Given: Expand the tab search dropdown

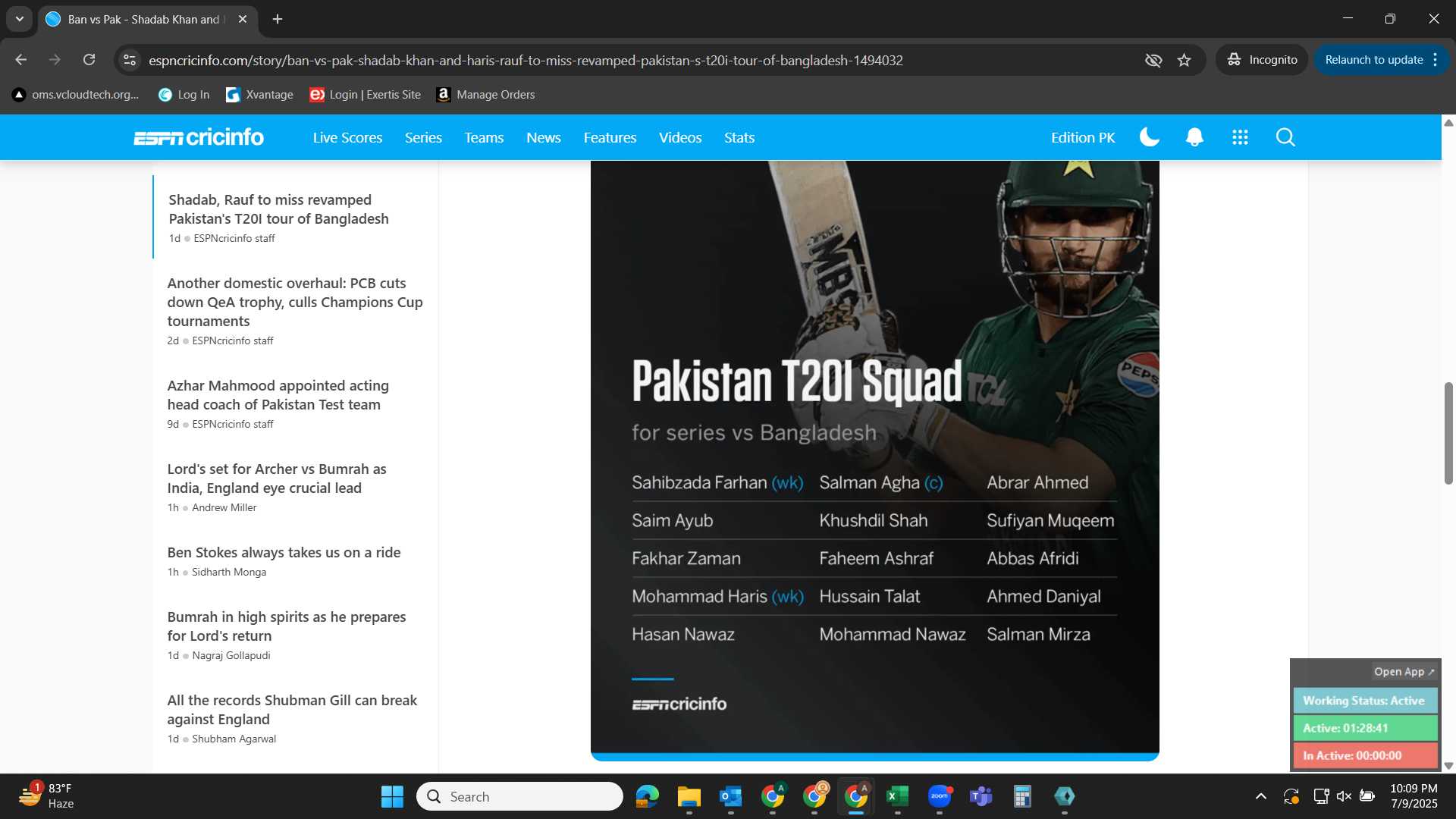Looking at the screenshot, I should (20, 19).
